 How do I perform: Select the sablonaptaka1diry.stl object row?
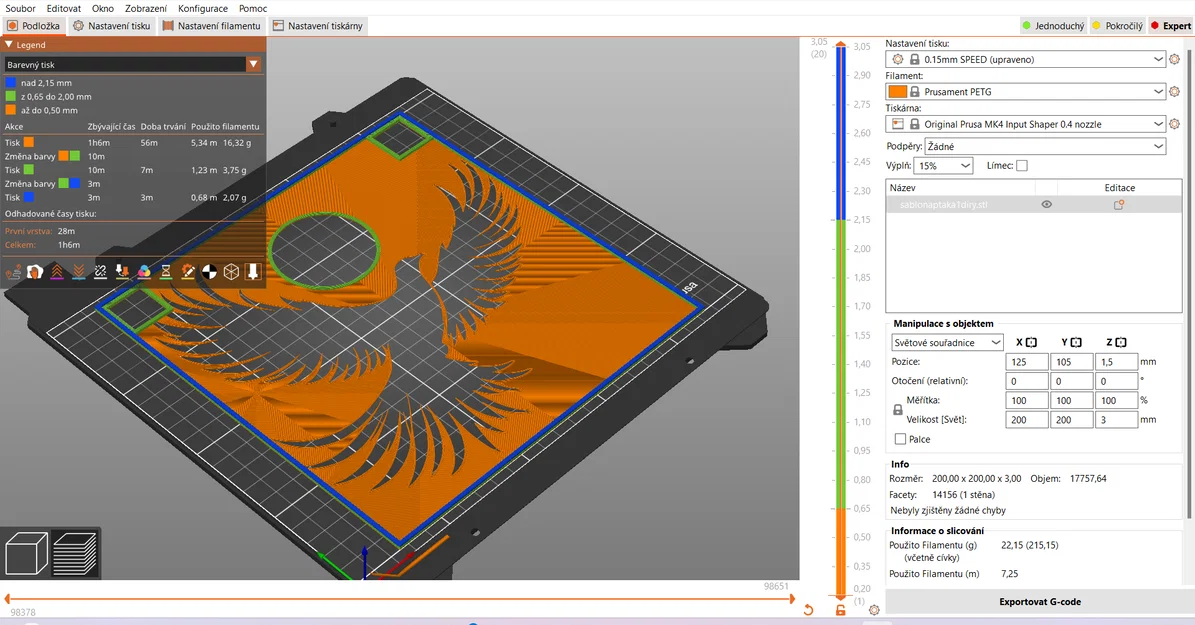[x=1033, y=204]
